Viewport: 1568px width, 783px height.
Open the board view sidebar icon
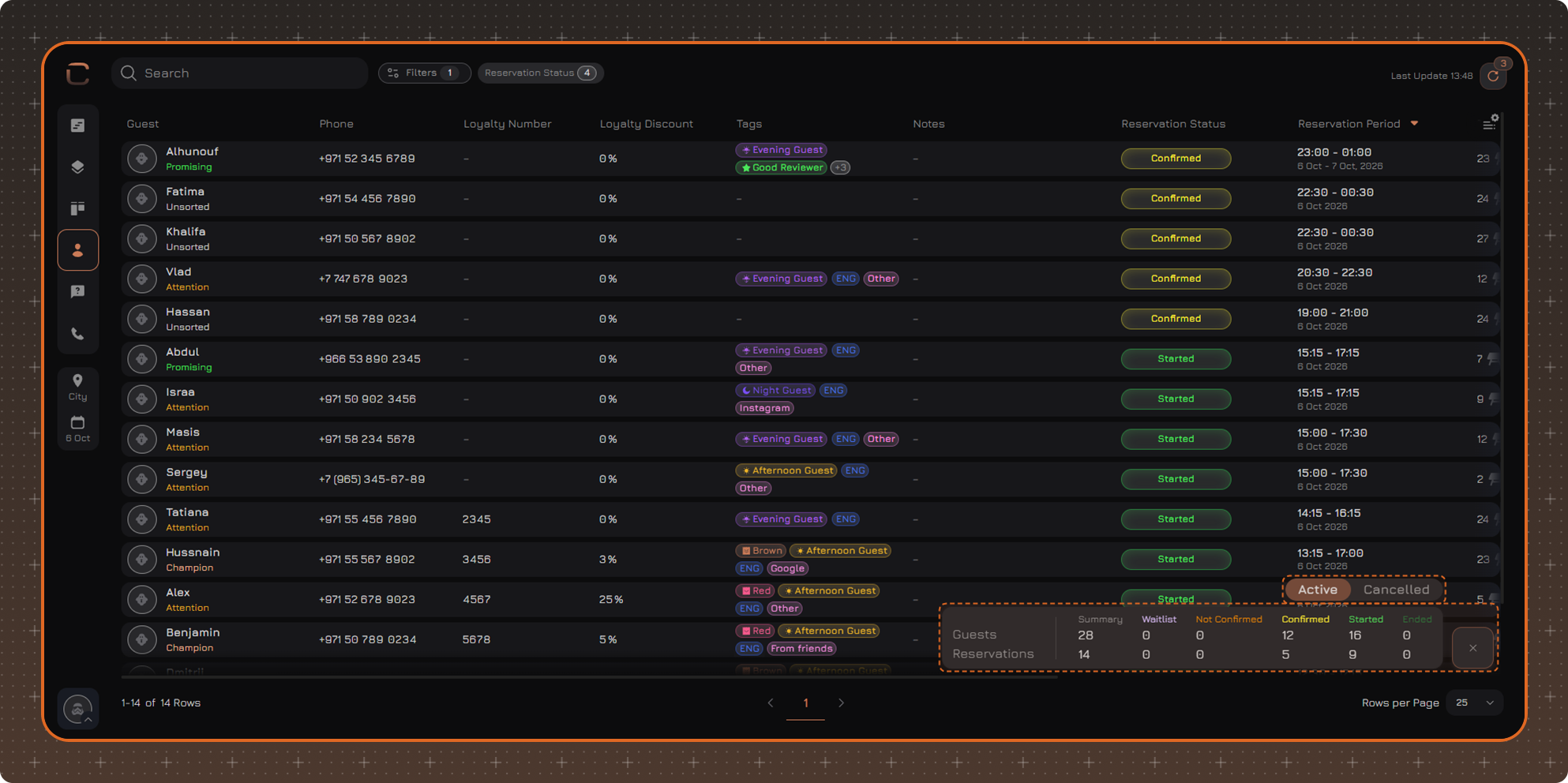point(77,208)
